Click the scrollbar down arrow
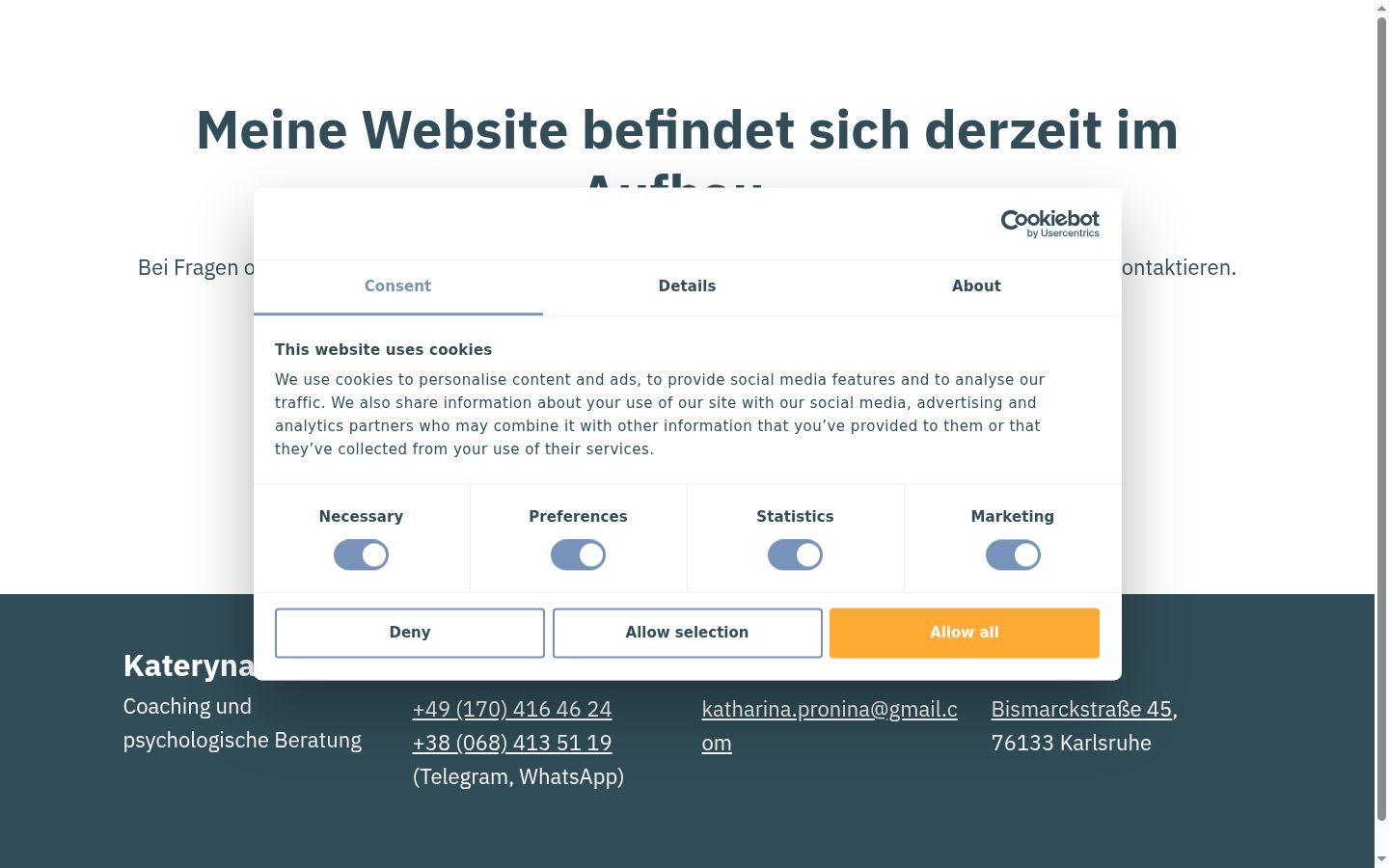Viewport: 1389px width, 868px height. point(1381,859)
